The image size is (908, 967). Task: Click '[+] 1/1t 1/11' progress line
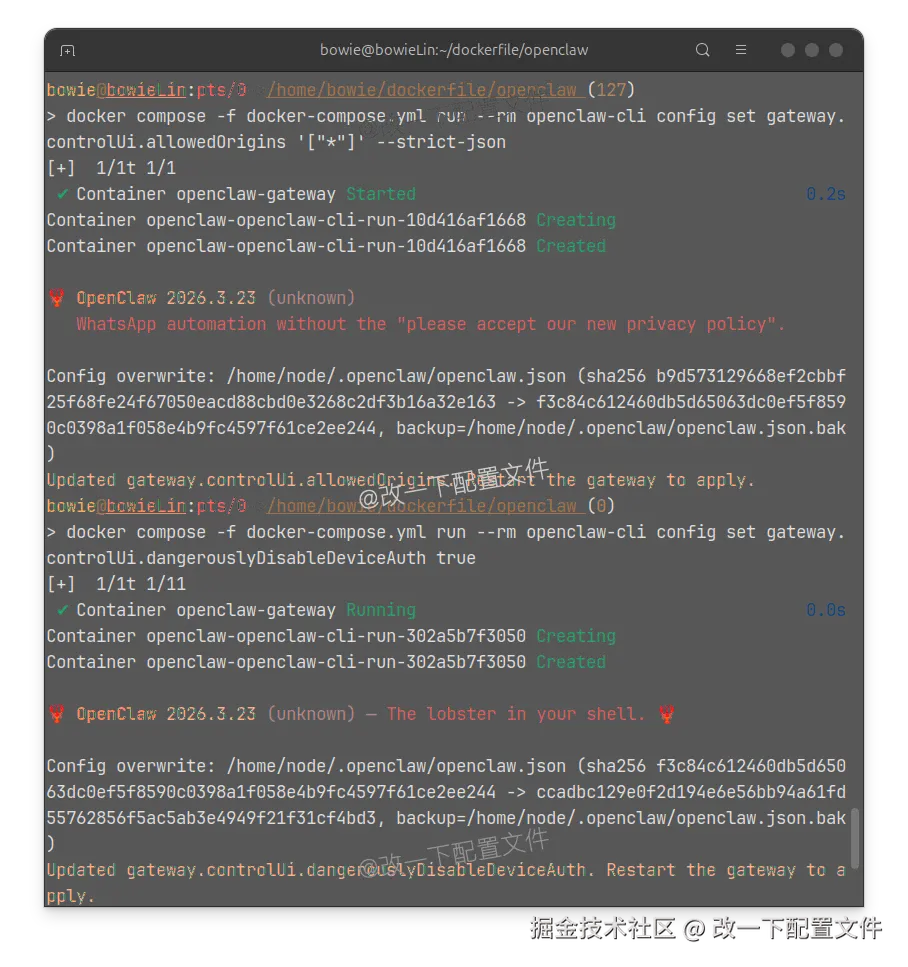click(117, 585)
